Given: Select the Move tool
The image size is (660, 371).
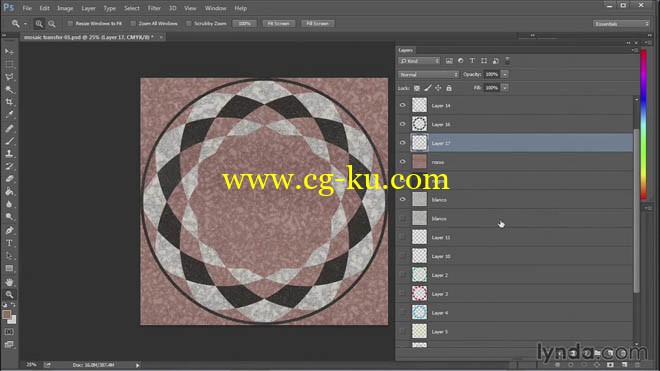Looking at the screenshot, I should tap(9, 51).
